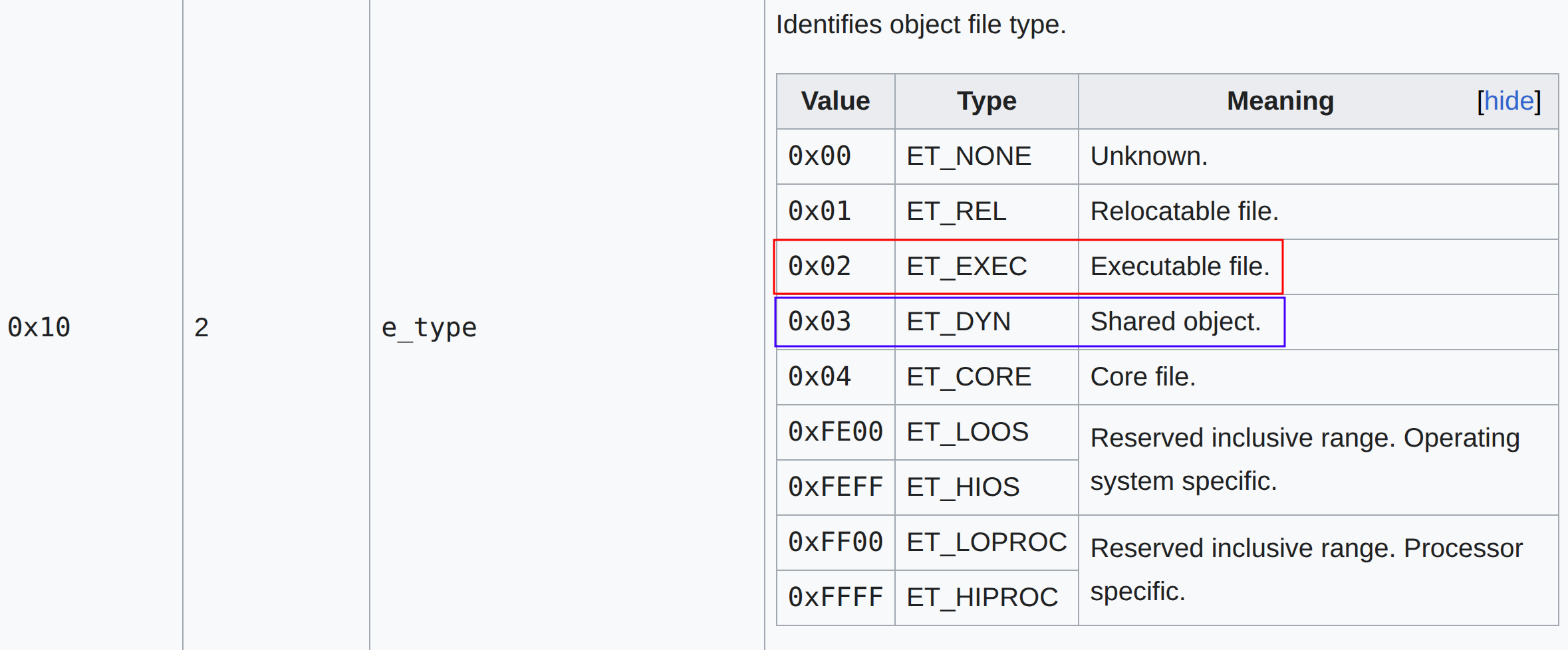Select the 0x00 value cell
The image size is (1568, 650).
(x=819, y=156)
